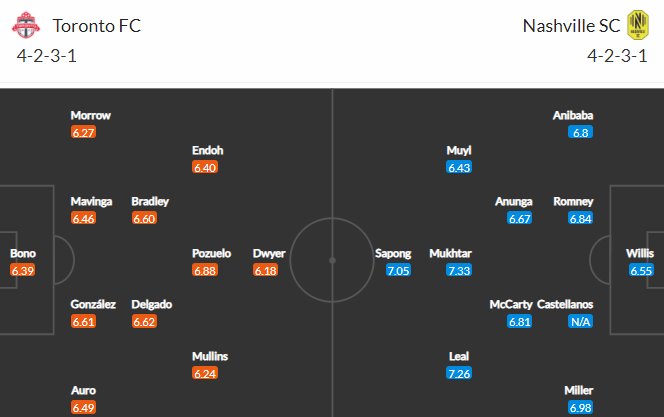This screenshot has height=417, width=664.
Task: Click the McCarty player name
Action: click(x=511, y=304)
